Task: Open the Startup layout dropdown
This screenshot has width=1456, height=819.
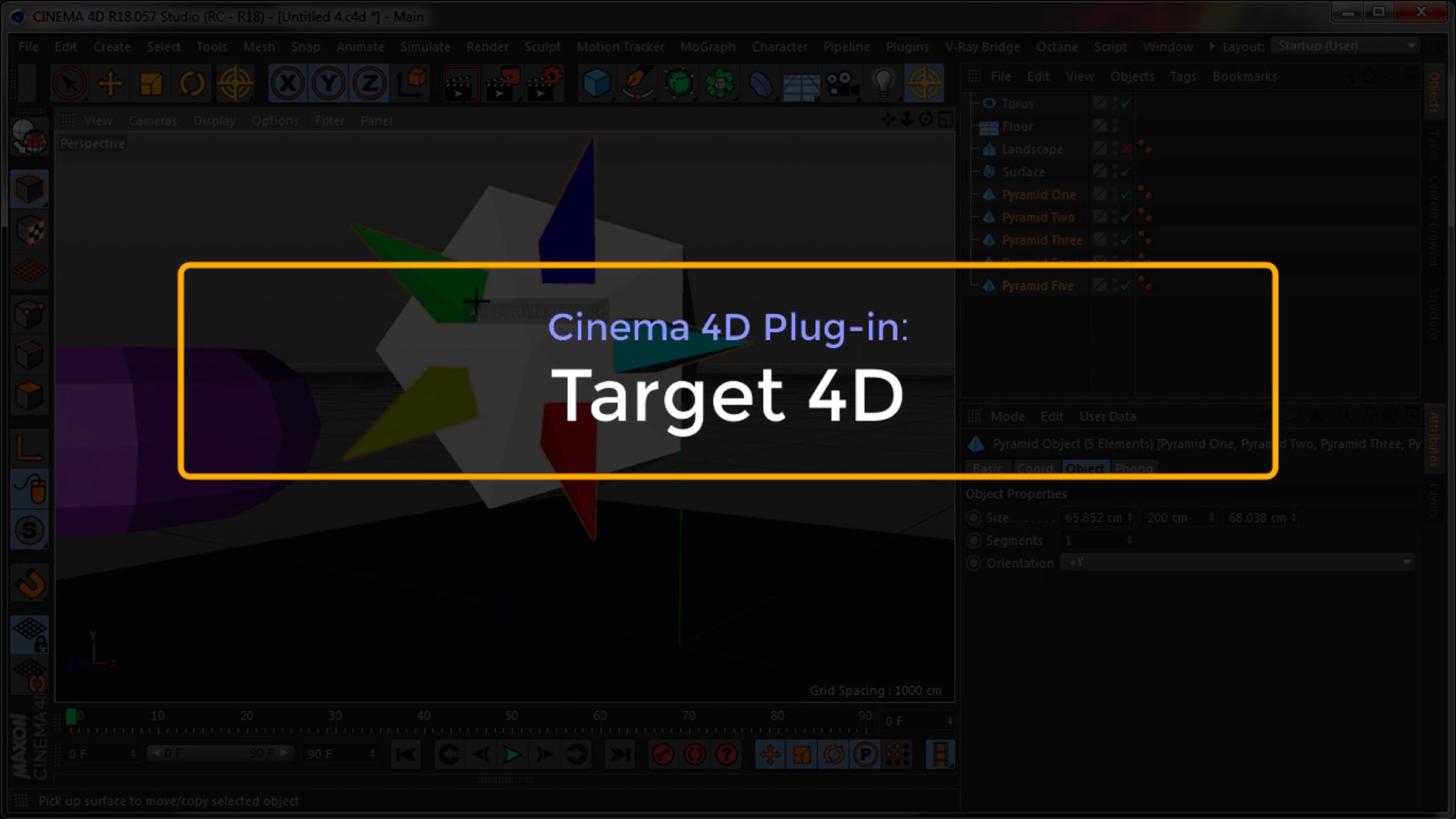Action: (x=1346, y=46)
